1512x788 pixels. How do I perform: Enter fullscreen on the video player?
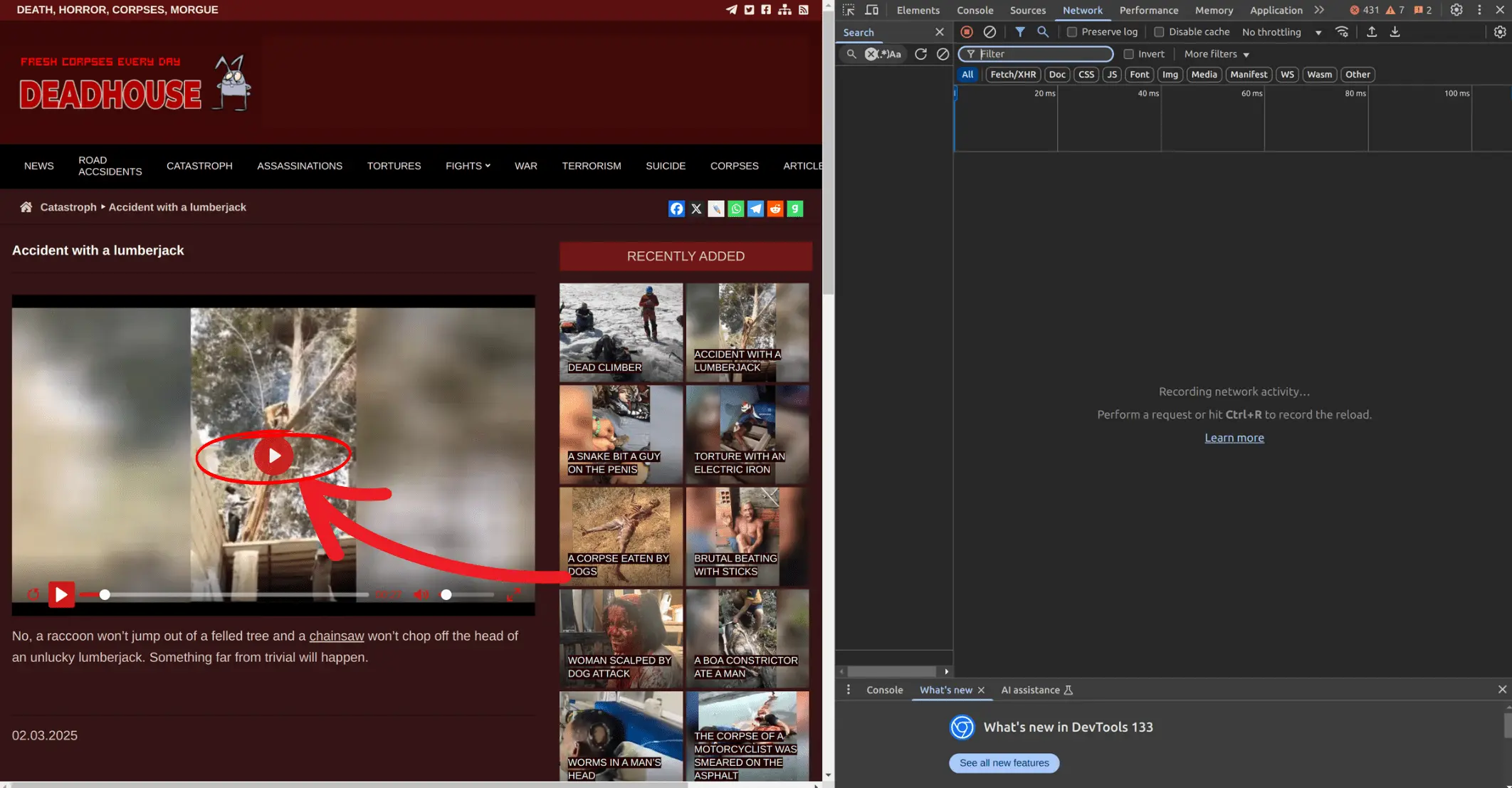(513, 594)
